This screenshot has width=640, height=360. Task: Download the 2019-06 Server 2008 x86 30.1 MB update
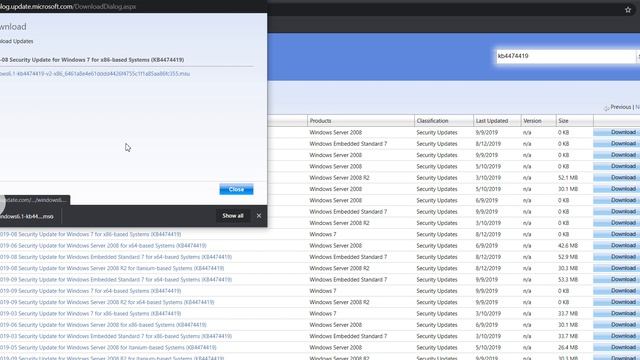click(616, 325)
